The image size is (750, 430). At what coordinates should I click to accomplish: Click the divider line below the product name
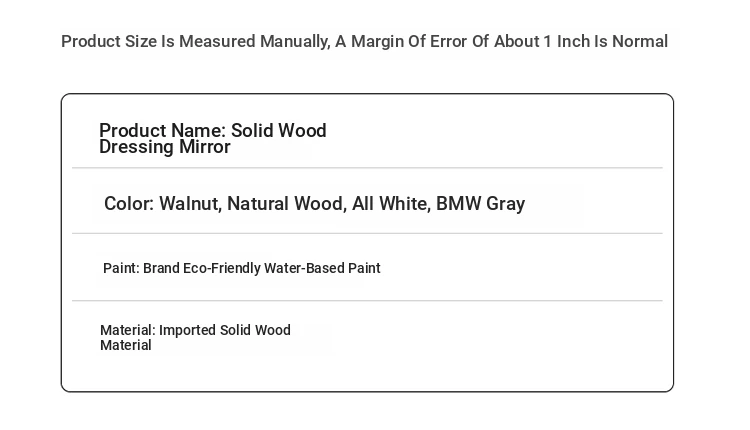(367, 168)
